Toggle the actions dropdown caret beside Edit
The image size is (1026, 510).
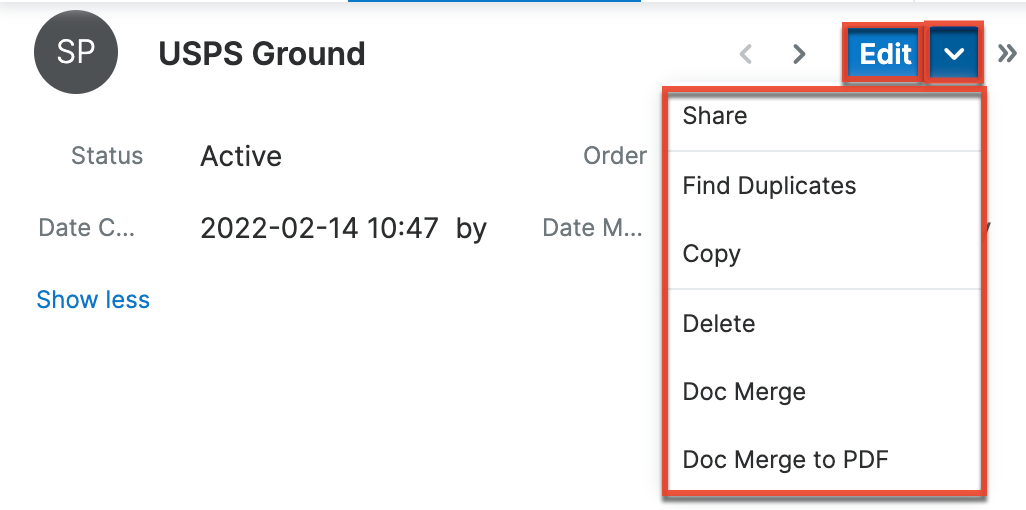pos(954,53)
